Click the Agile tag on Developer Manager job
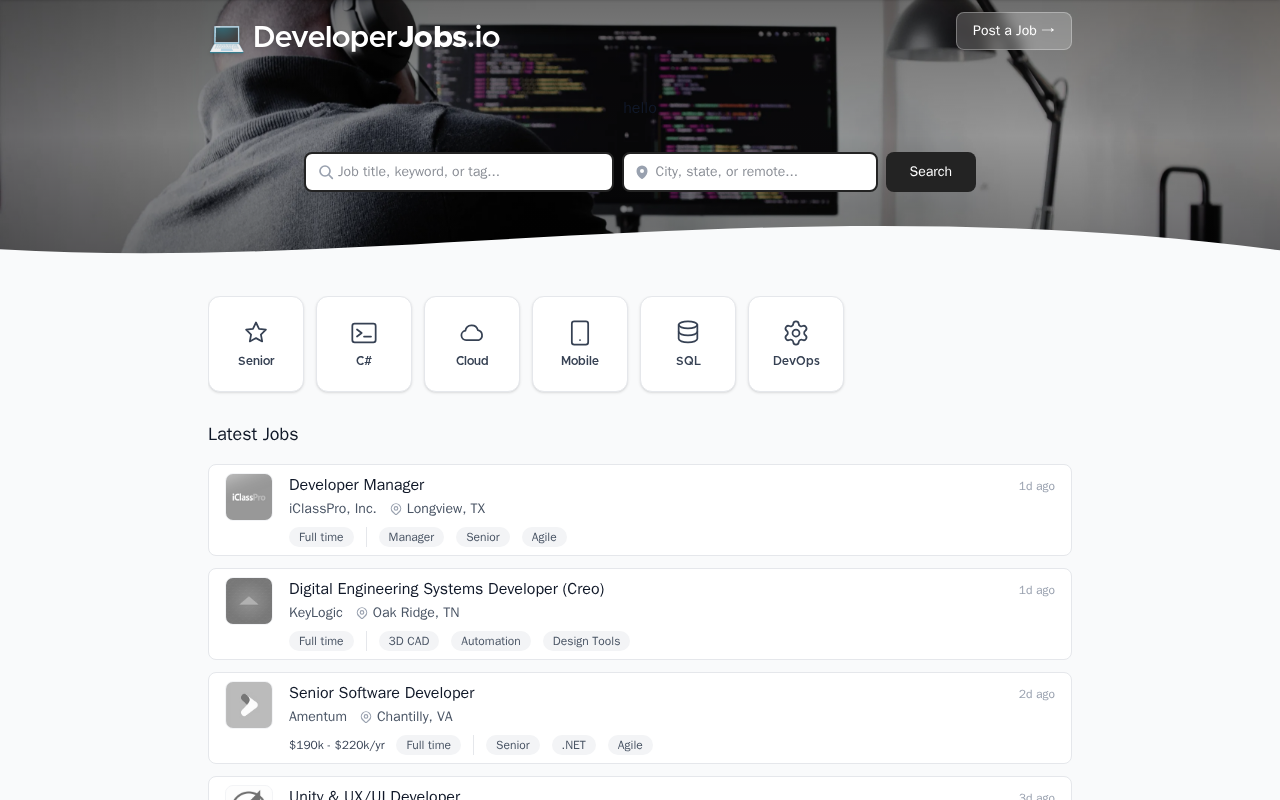The width and height of the screenshot is (1280, 800). (544, 537)
